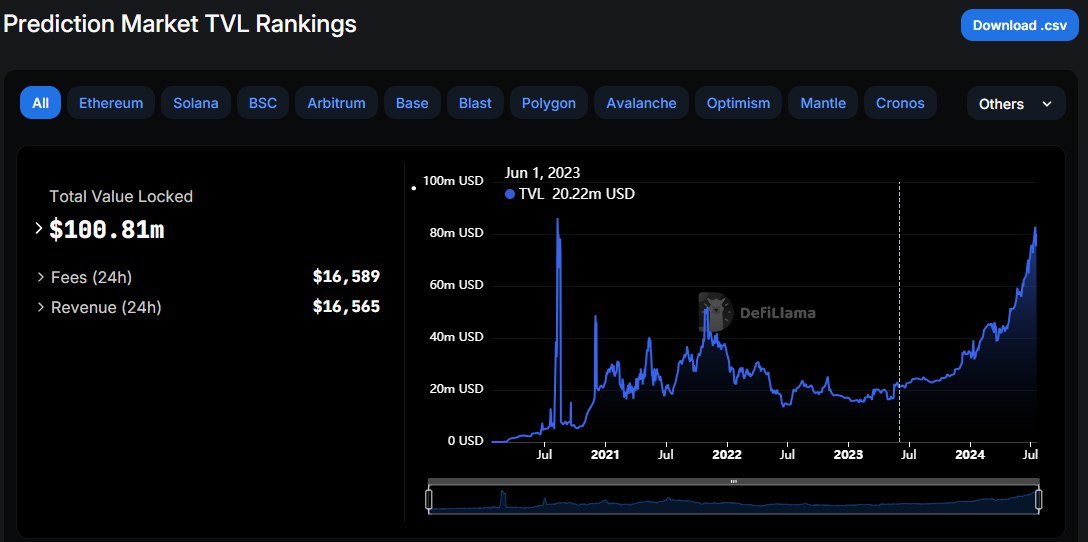Click the 2021 x-axis label

[x=605, y=455]
